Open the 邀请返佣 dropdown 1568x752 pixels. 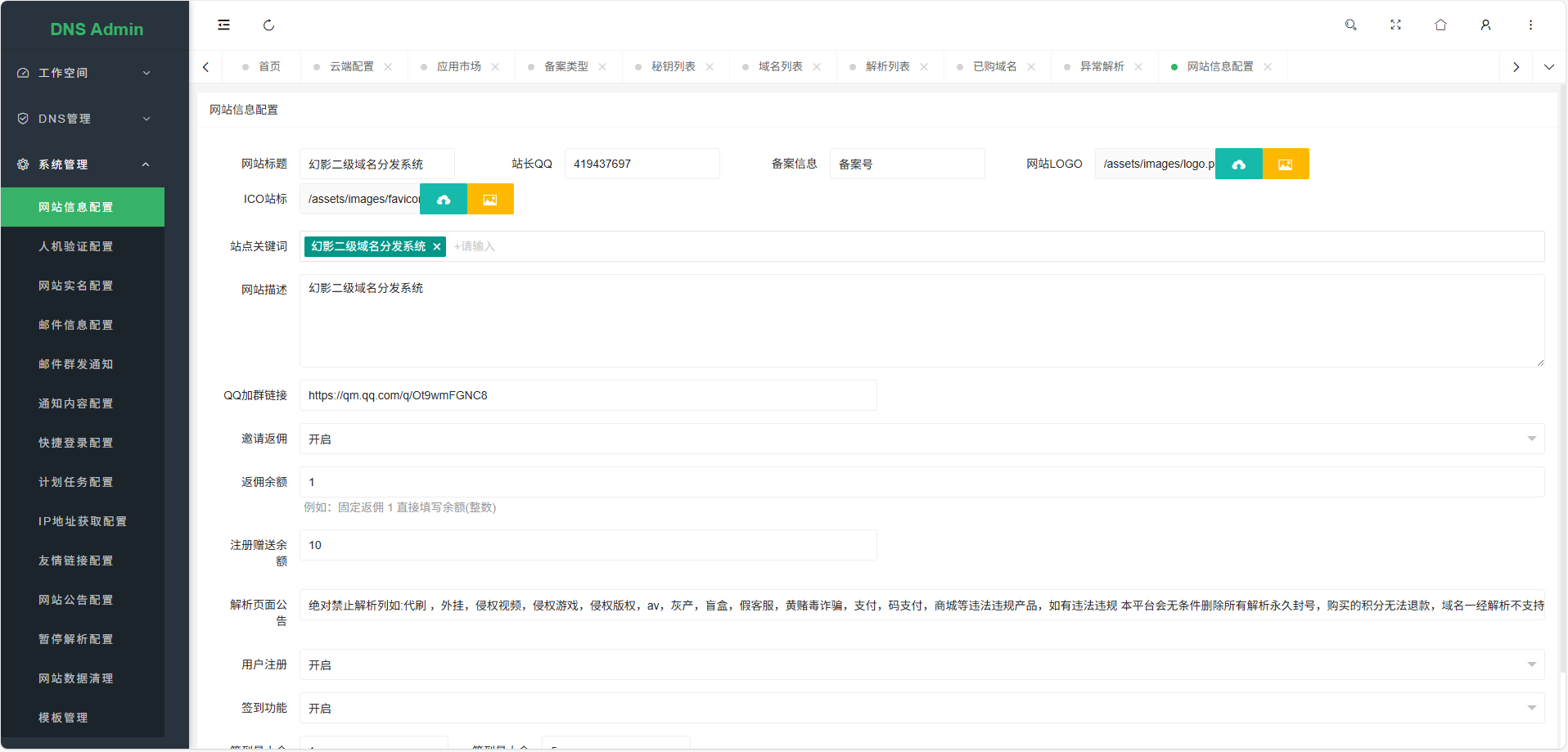[921, 439]
